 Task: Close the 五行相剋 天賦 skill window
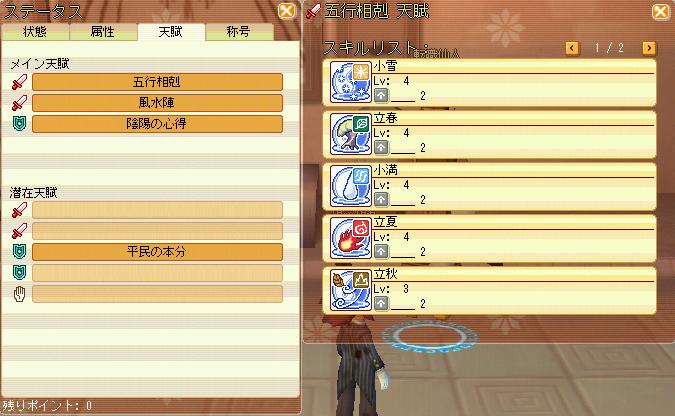click(x=660, y=11)
